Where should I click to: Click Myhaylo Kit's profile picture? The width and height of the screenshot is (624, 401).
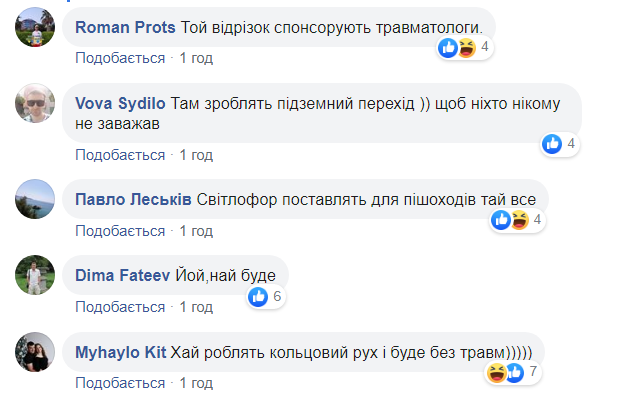click(x=37, y=353)
